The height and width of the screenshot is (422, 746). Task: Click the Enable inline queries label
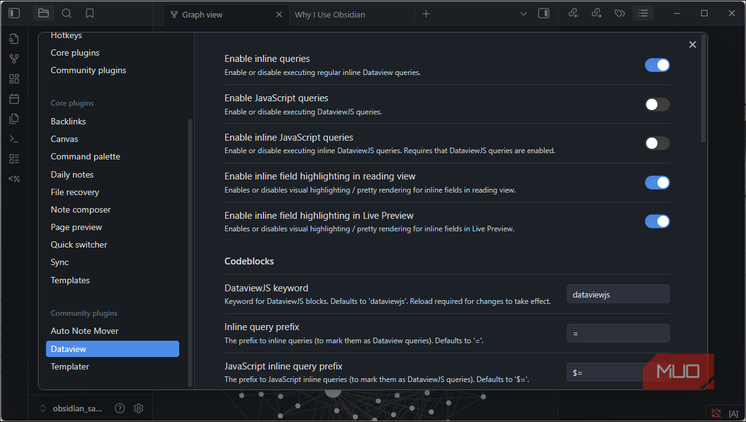coord(267,59)
